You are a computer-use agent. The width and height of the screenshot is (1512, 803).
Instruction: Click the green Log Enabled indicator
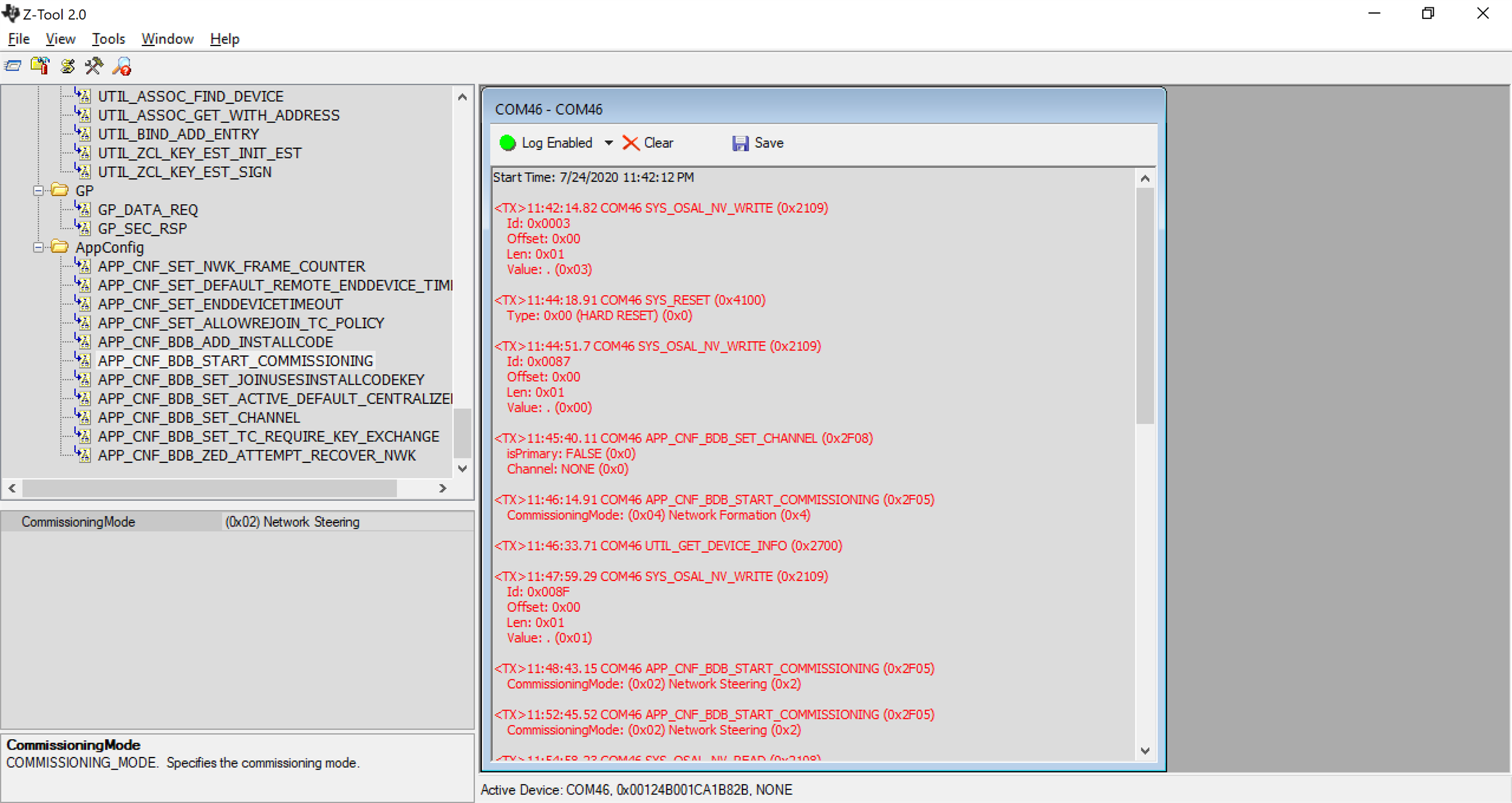pyautogui.click(x=508, y=143)
